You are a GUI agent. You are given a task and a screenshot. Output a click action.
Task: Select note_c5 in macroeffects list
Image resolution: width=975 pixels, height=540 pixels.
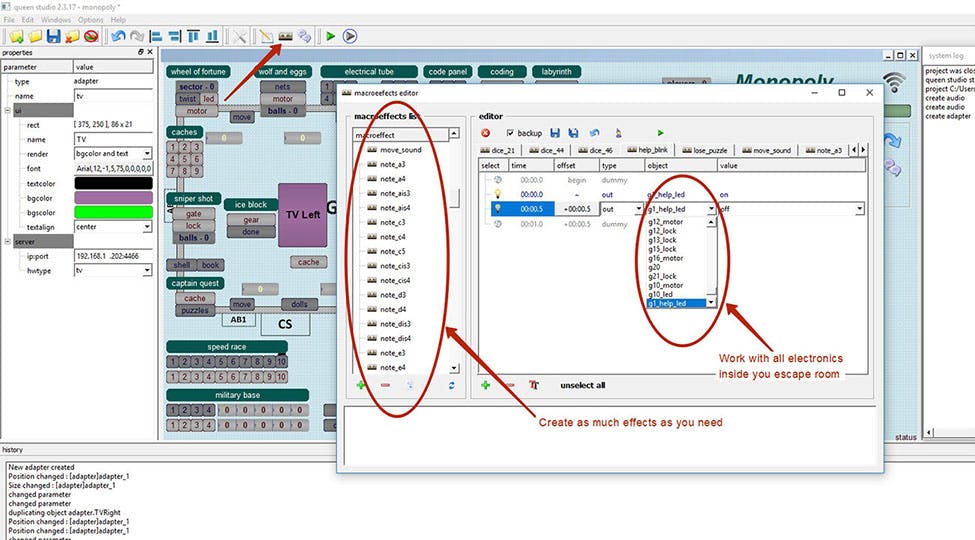click(x=392, y=251)
